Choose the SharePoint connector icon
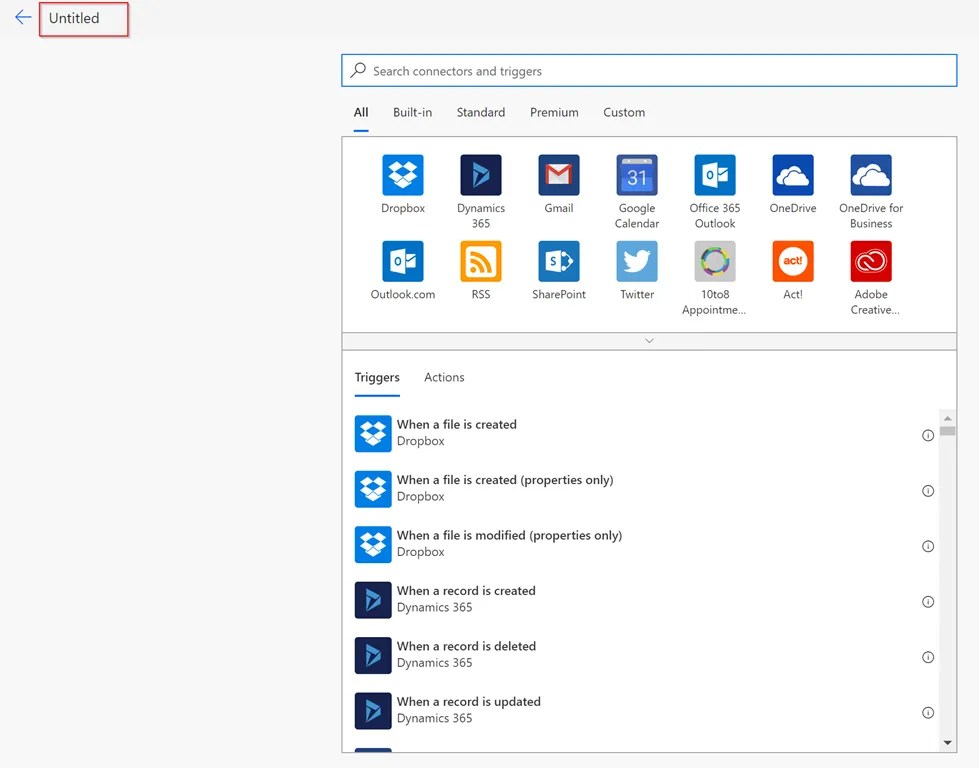 click(559, 261)
